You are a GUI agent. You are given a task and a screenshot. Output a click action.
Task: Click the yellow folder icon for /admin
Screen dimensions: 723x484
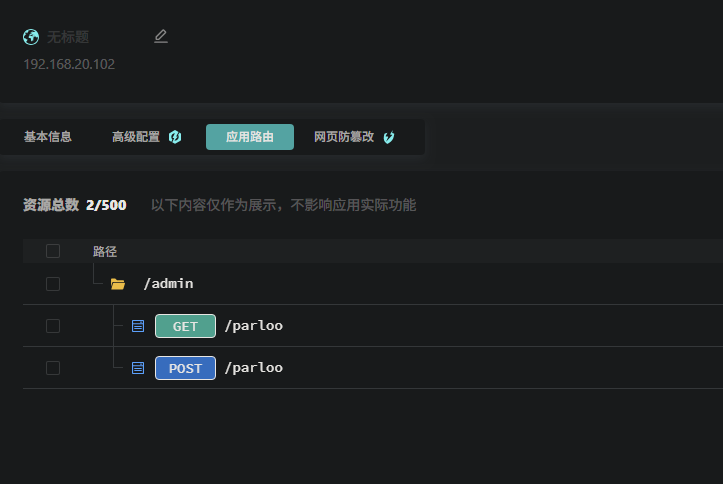pos(118,284)
